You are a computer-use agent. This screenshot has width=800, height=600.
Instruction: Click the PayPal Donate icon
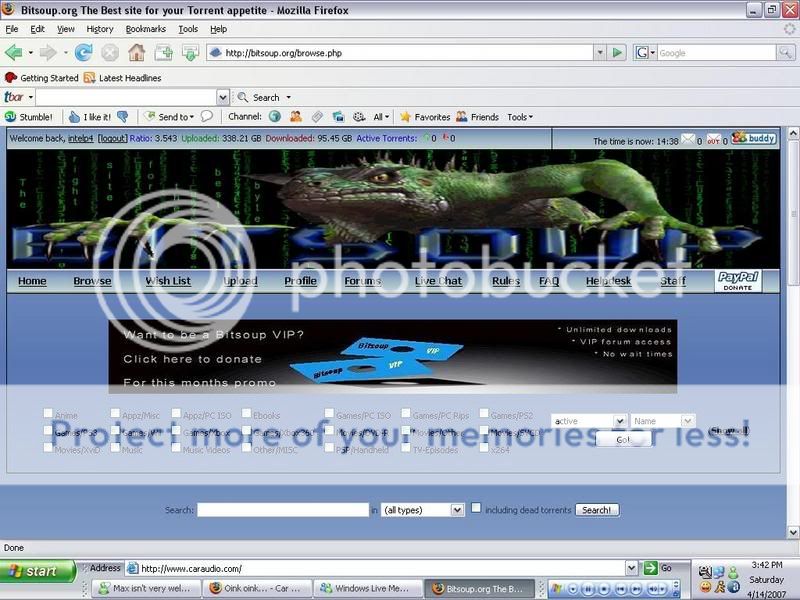[738, 281]
